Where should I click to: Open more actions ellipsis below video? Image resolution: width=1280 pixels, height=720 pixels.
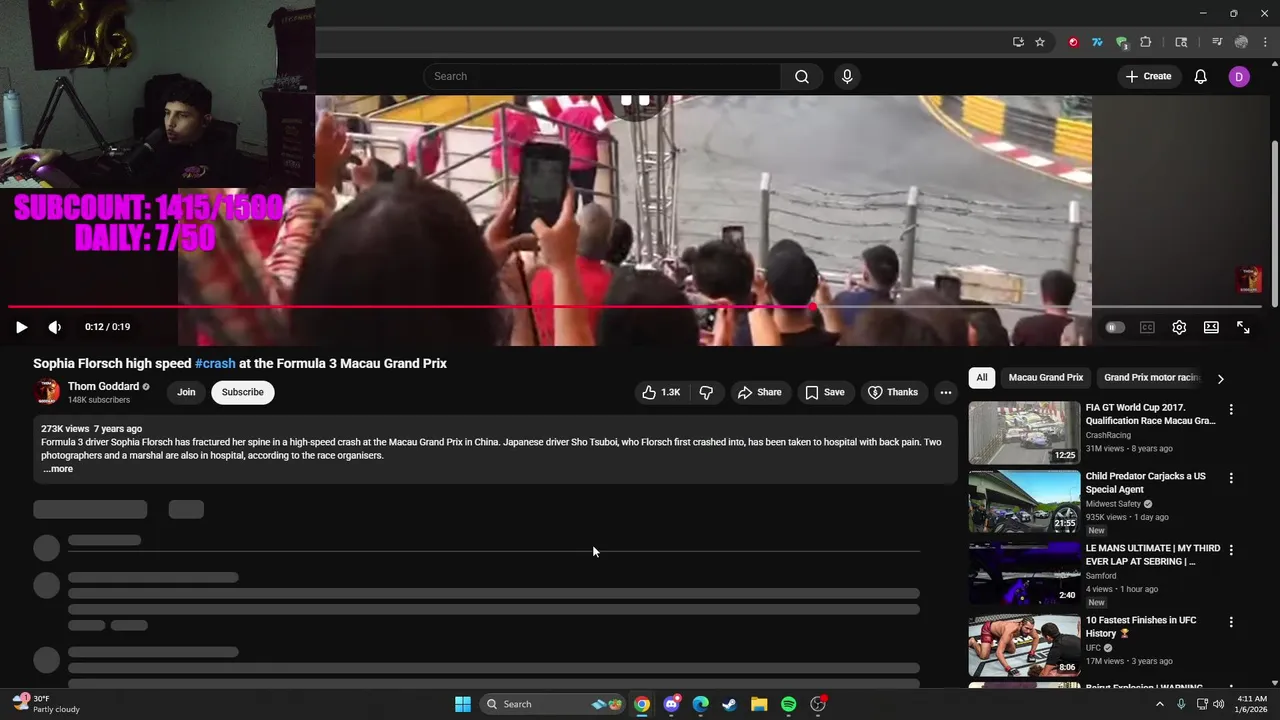945,392
